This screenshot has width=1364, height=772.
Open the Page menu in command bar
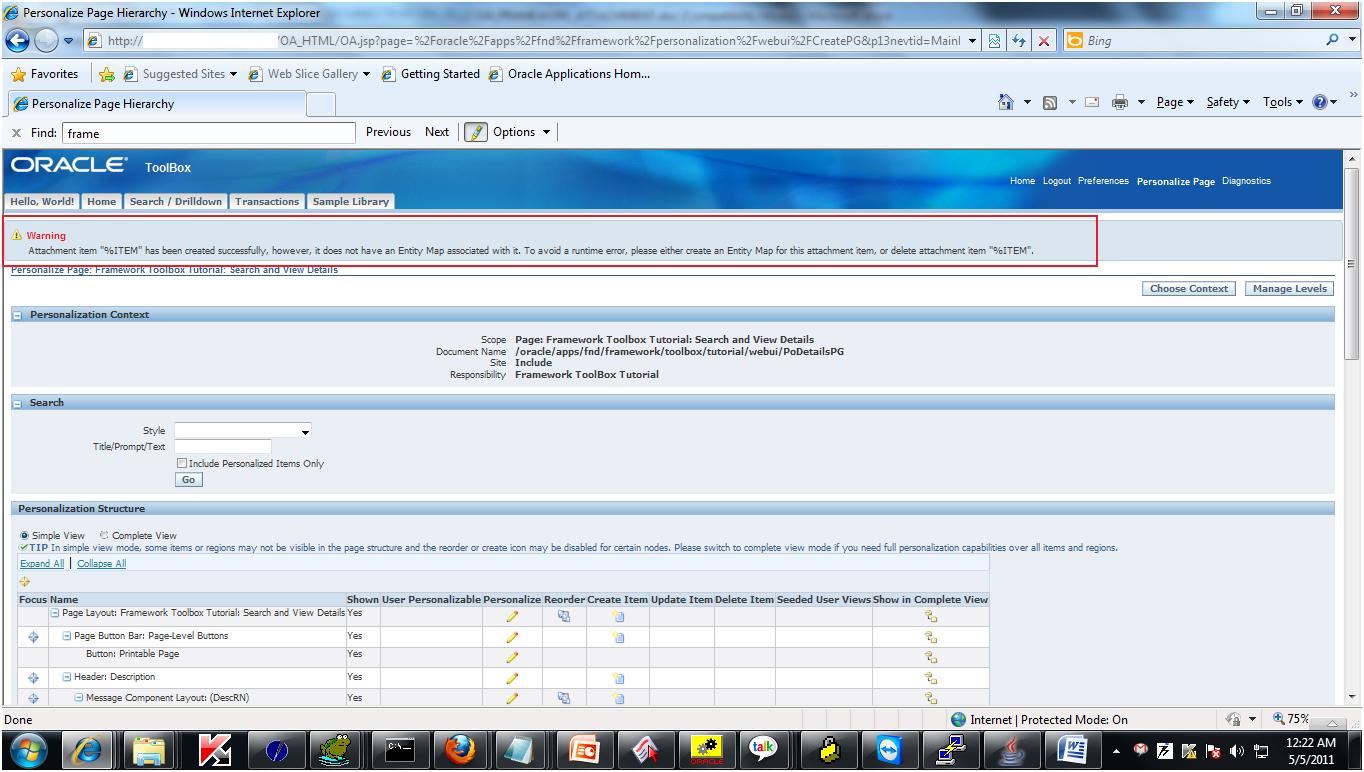(1175, 102)
